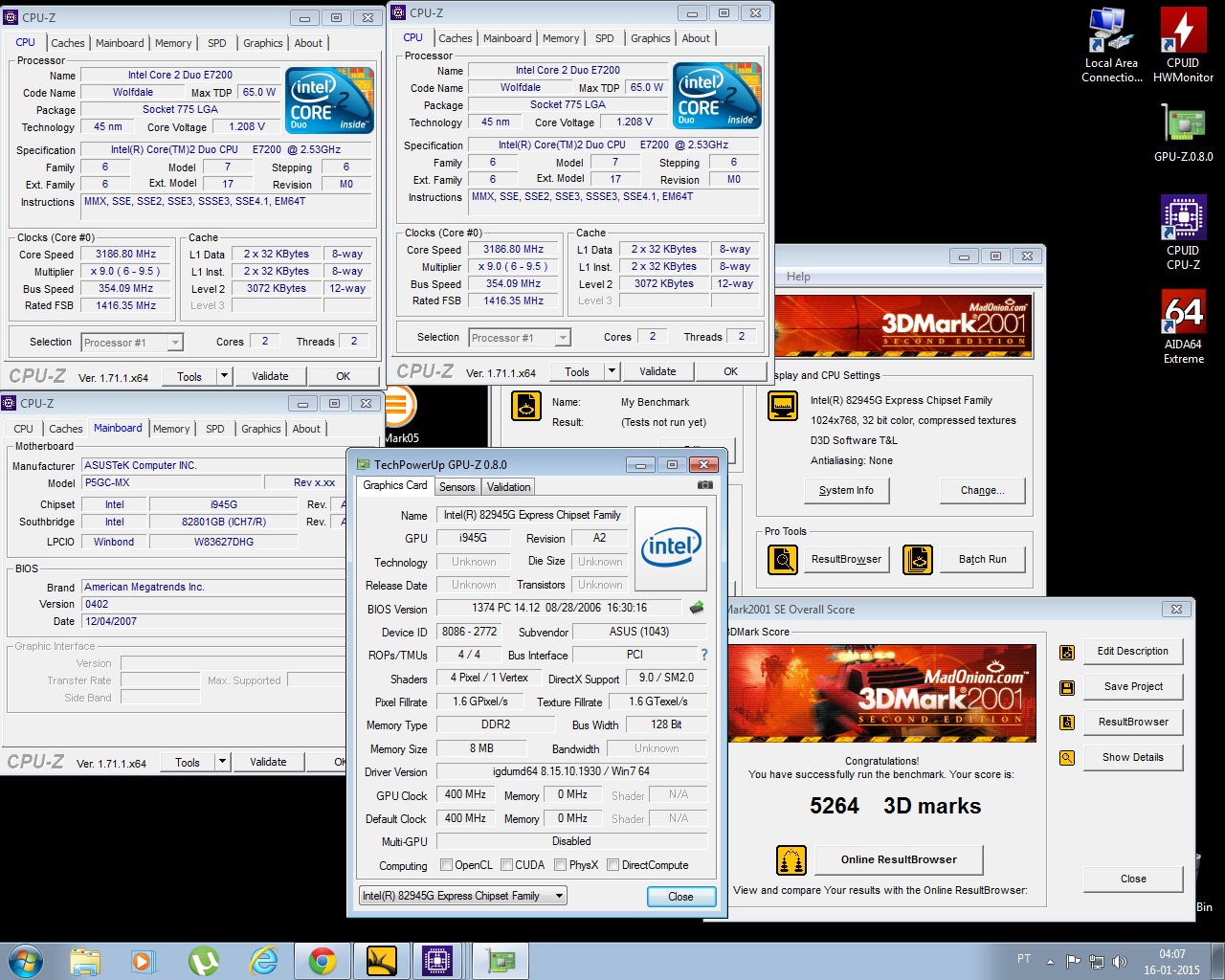Enable the OpenCL checkbox in GPU-Z
Screen dimensions: 1225x980
point(446,865)
